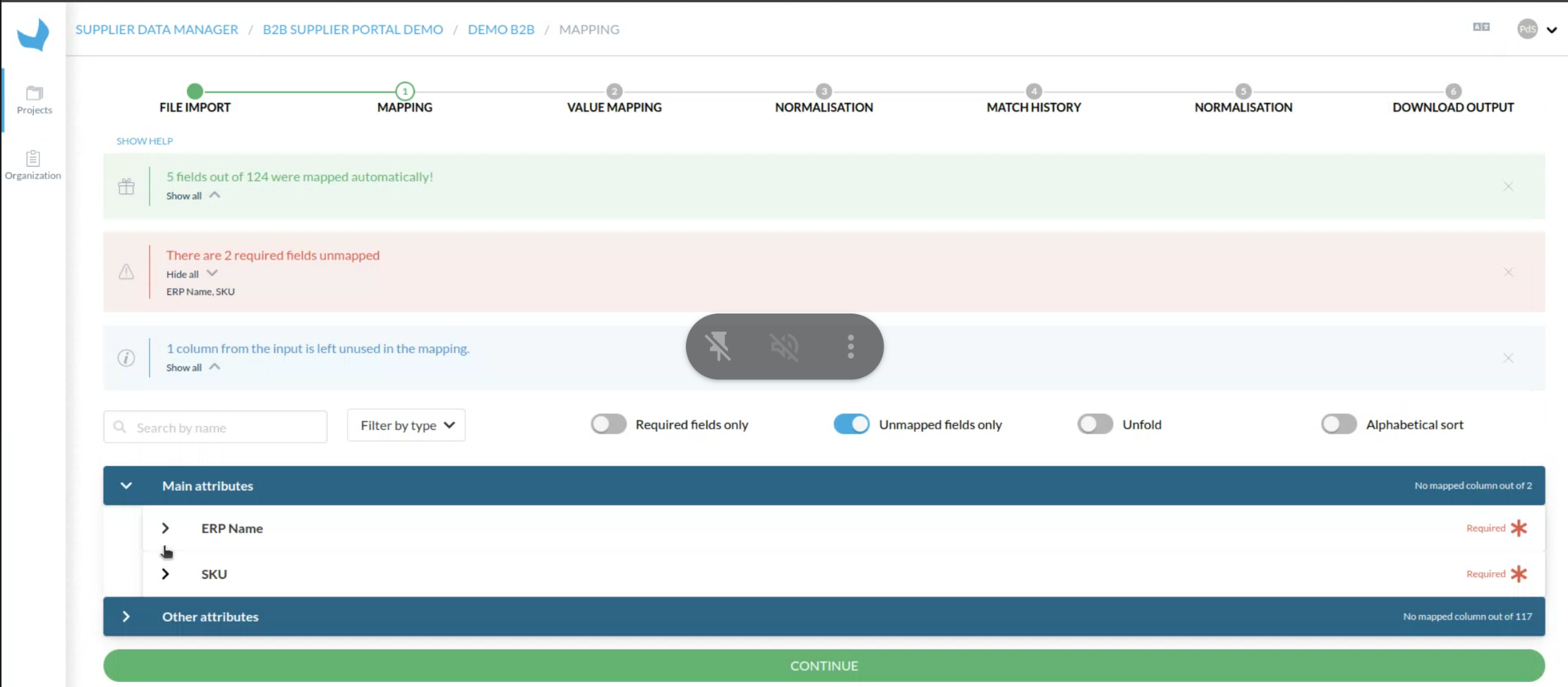
Task: Open the three-dot overlay menu
Action: tap(850, 347)
